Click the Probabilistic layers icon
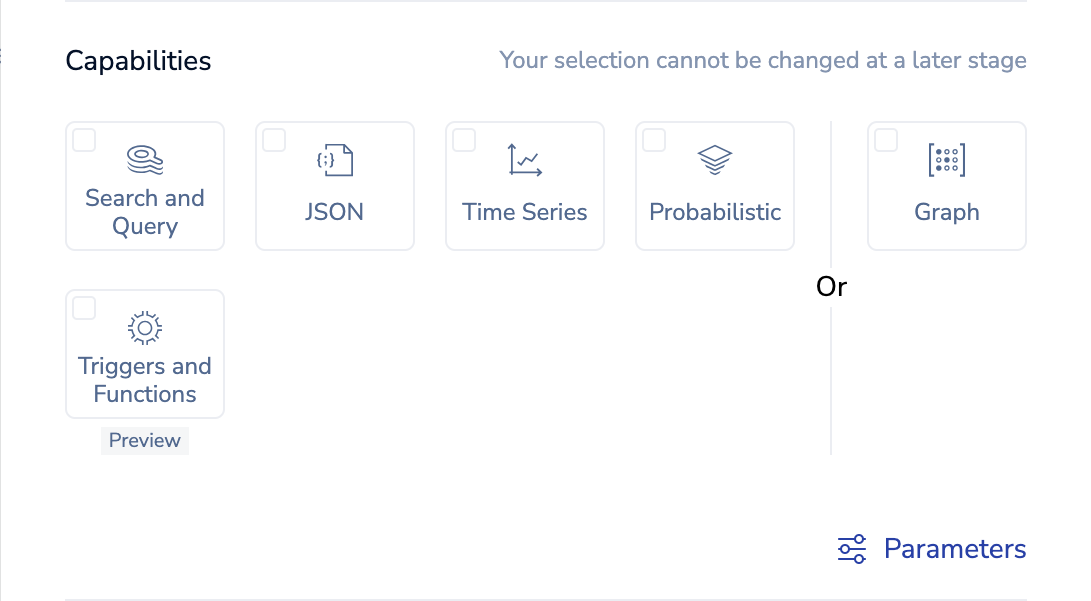 coord(715,160)
